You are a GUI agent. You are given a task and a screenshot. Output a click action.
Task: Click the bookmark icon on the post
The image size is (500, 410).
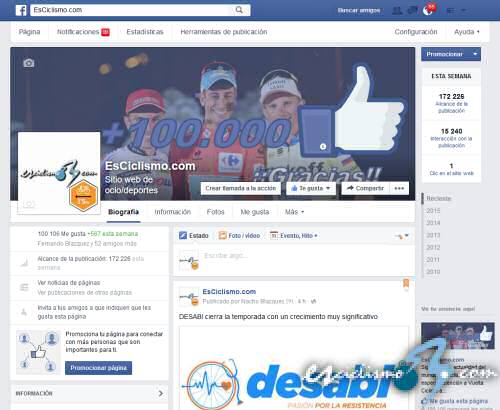coord(406,283)
